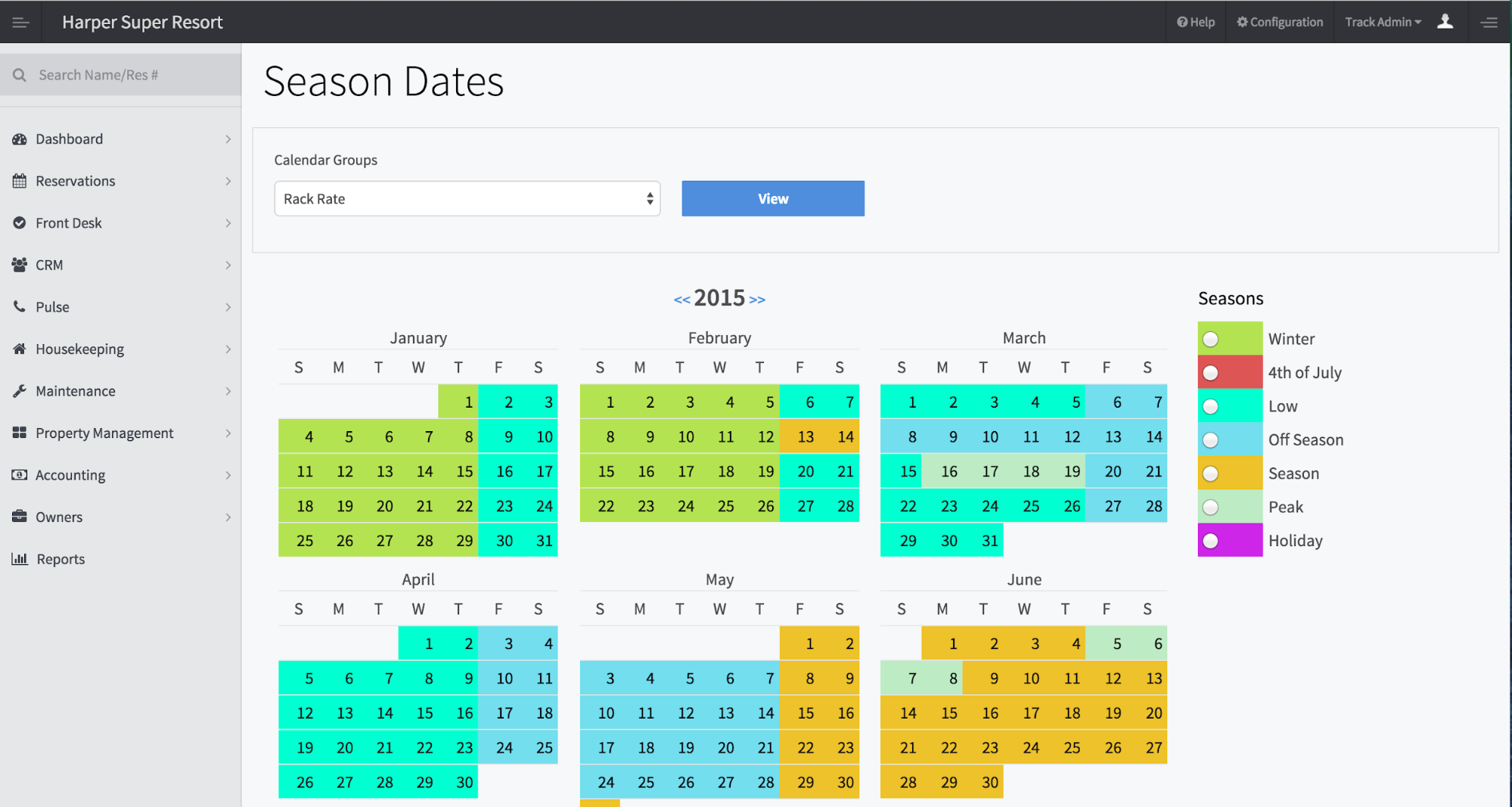Select the Winter season radio button
The image size is (1512, 807).
[x=1210, y=339]
